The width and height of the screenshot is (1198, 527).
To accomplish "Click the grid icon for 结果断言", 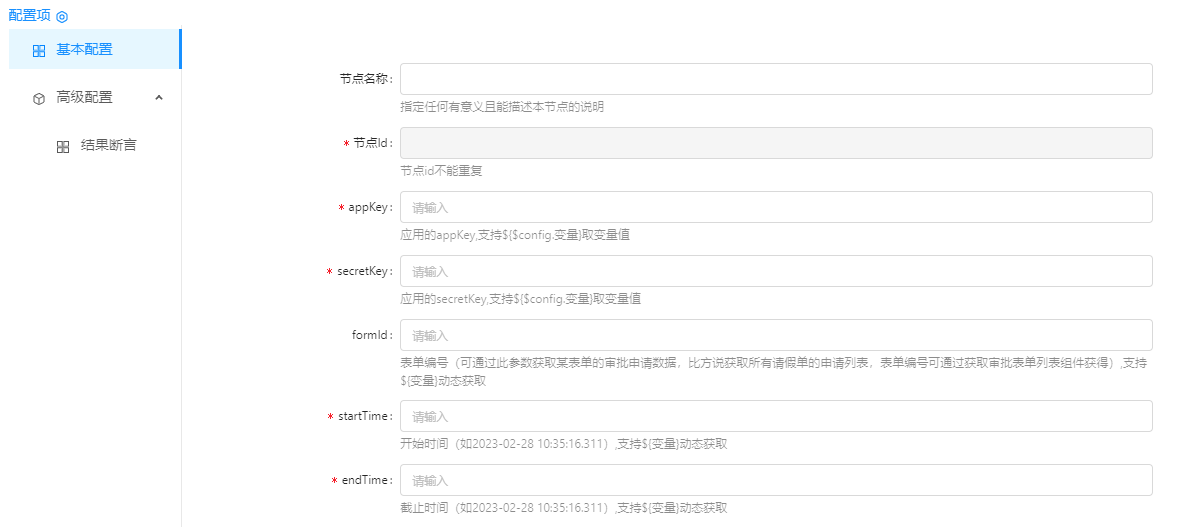I will click(63, 146).
